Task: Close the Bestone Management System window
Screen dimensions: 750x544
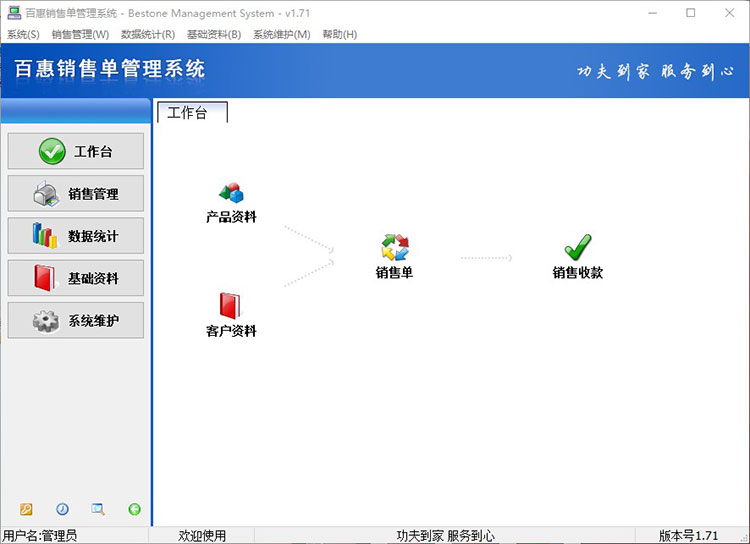Action: click(x=729, y=13)
